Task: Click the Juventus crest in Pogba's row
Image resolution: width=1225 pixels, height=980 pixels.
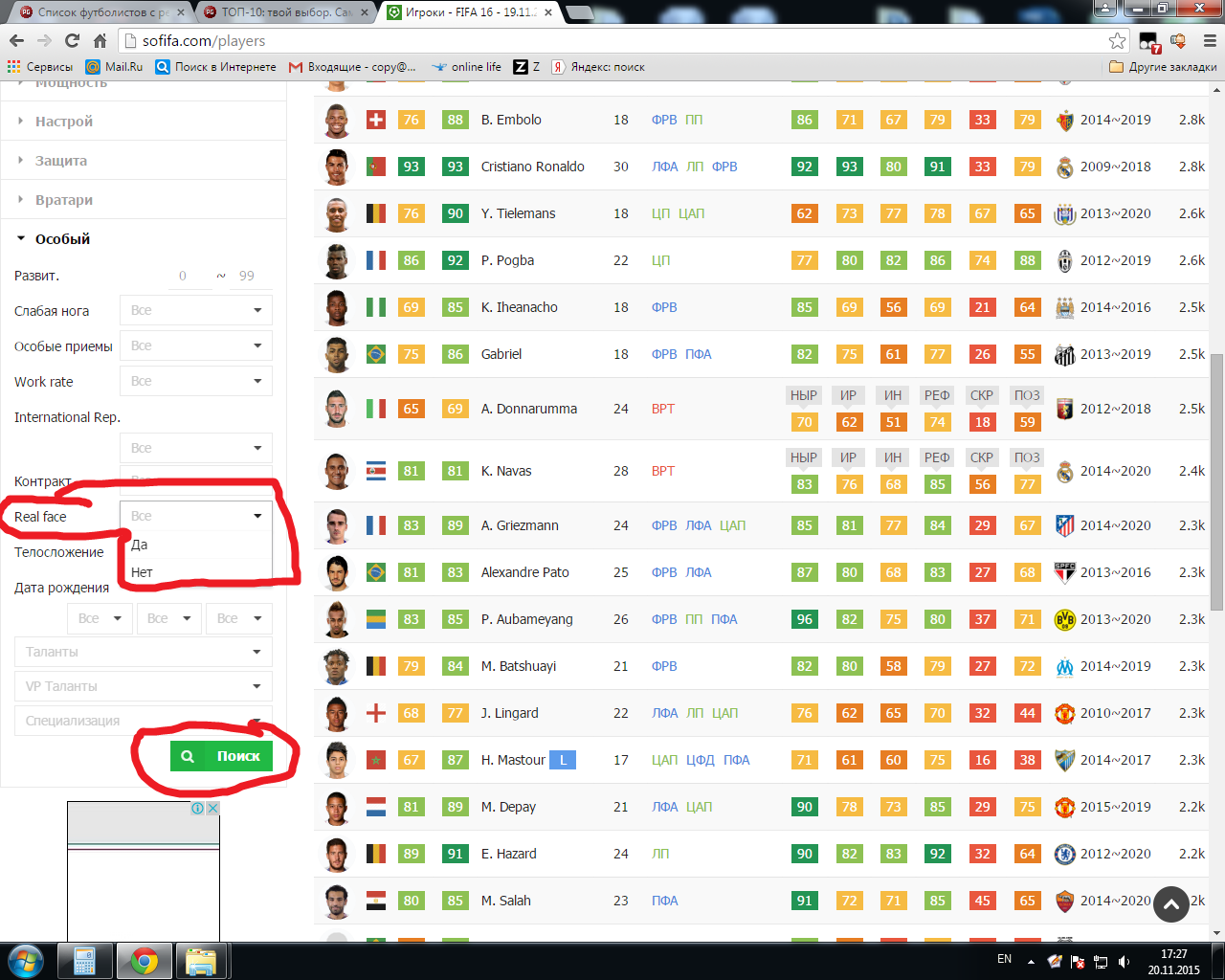Action: (x=1065, y=260)
